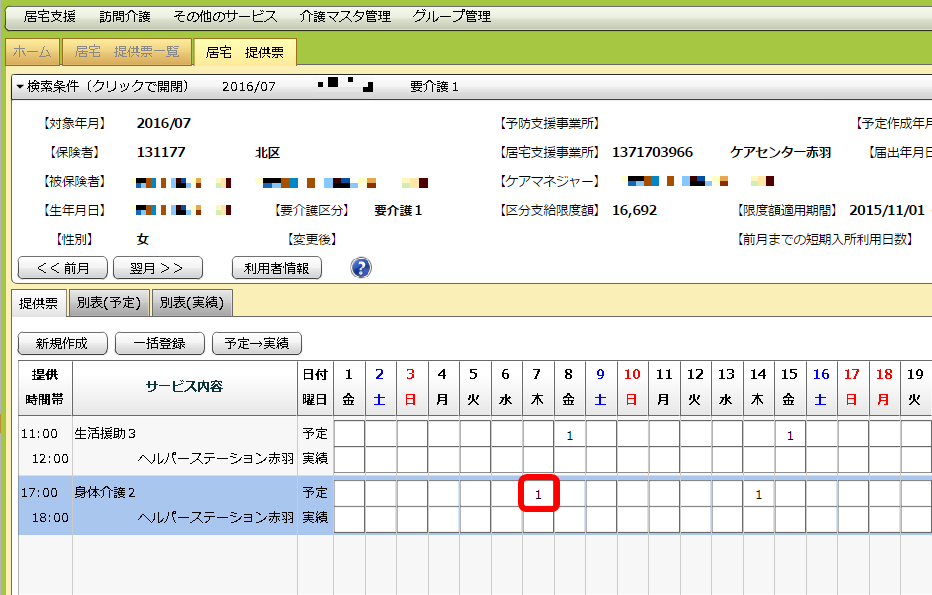Select the 別表(予定) tab
This screenshot has height=595, width=932.
point(109,302)
